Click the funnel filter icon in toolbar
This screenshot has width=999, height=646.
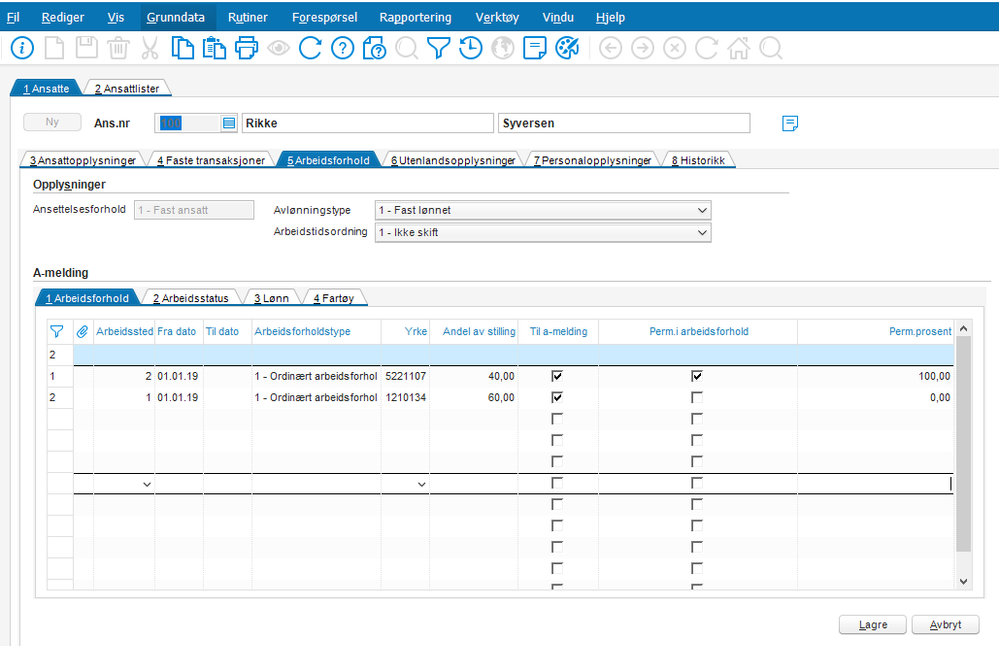(438, 48)
